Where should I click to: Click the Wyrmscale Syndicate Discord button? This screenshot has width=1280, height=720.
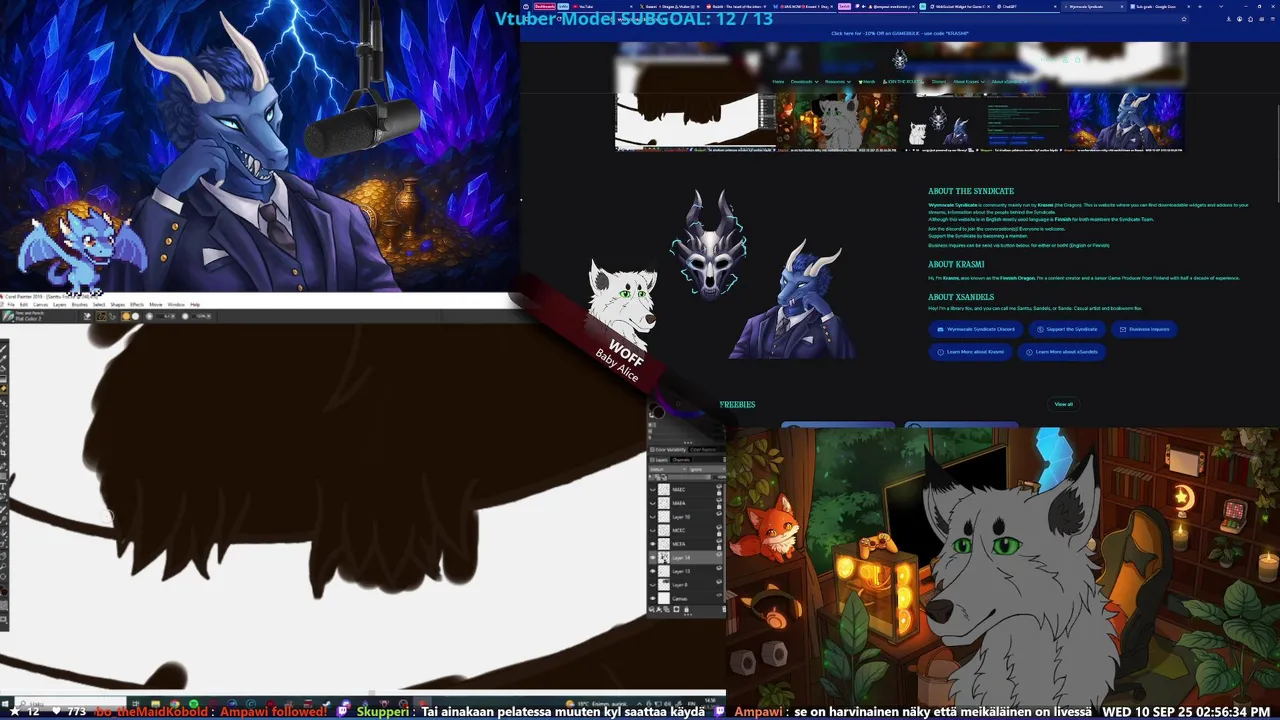pyautogui.click(x=975, y=329)
